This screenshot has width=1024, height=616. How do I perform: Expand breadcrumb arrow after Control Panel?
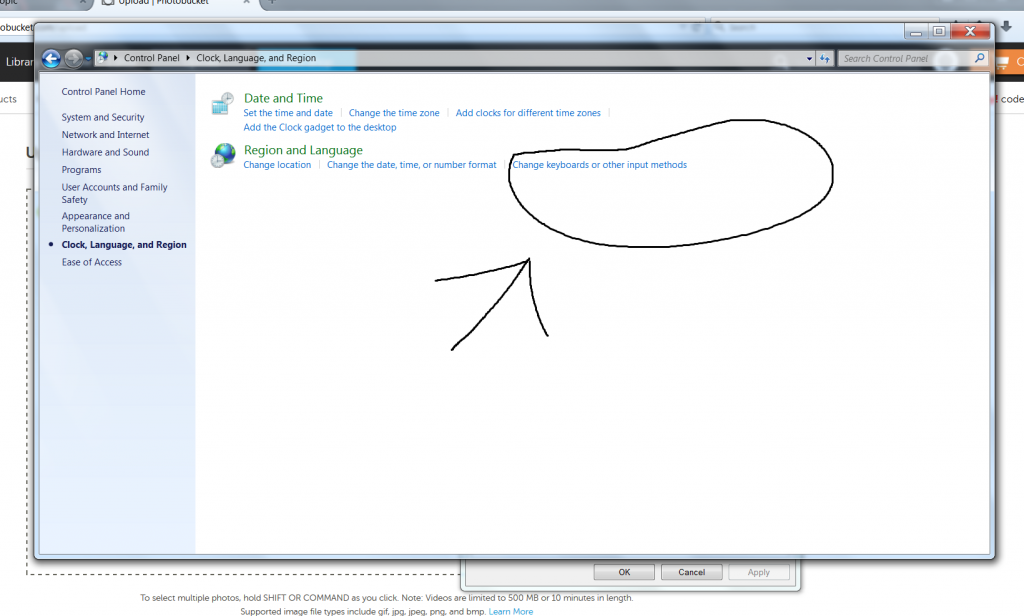click(x=187, y=58)
